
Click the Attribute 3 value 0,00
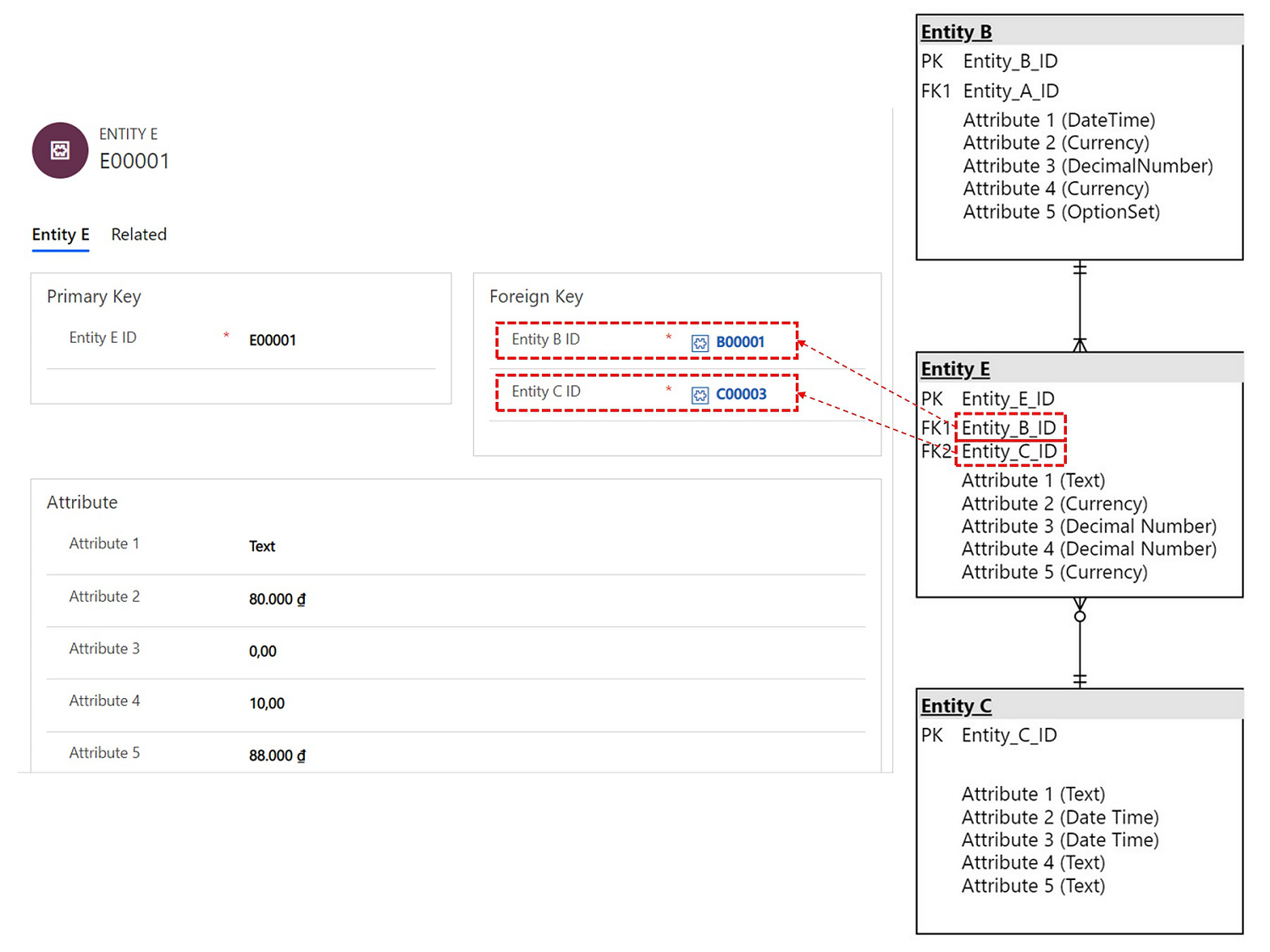[262, 652]
